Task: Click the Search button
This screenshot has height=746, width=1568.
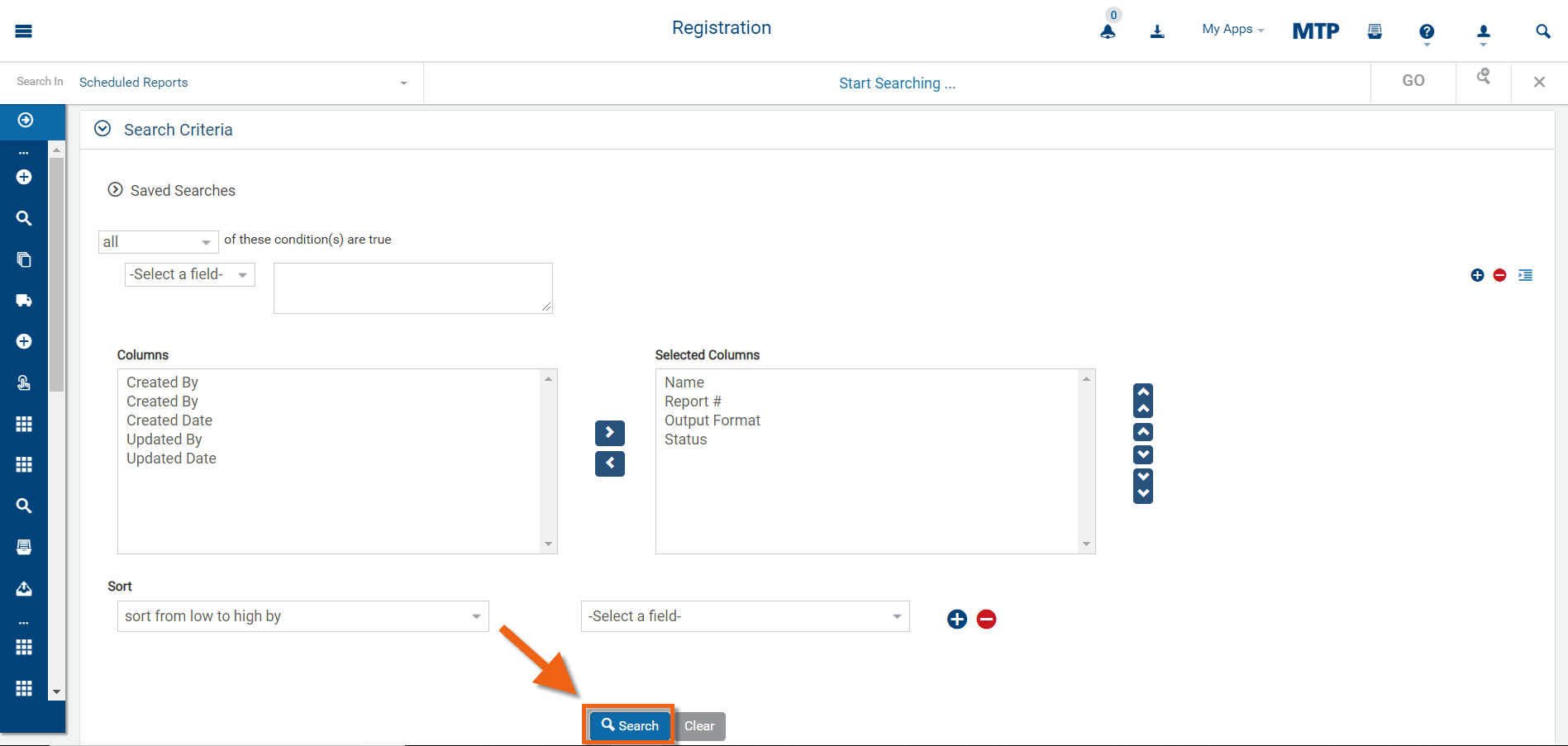Action: tap(630, 725)
